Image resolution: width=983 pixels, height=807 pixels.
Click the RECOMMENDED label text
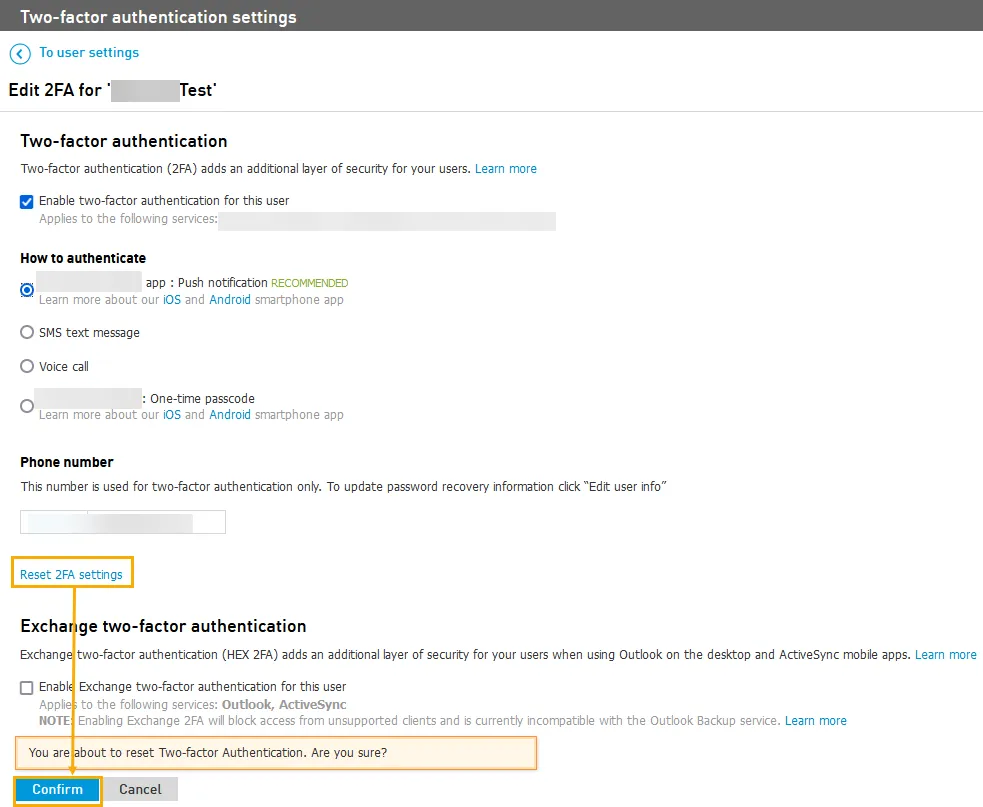(310, 283)
